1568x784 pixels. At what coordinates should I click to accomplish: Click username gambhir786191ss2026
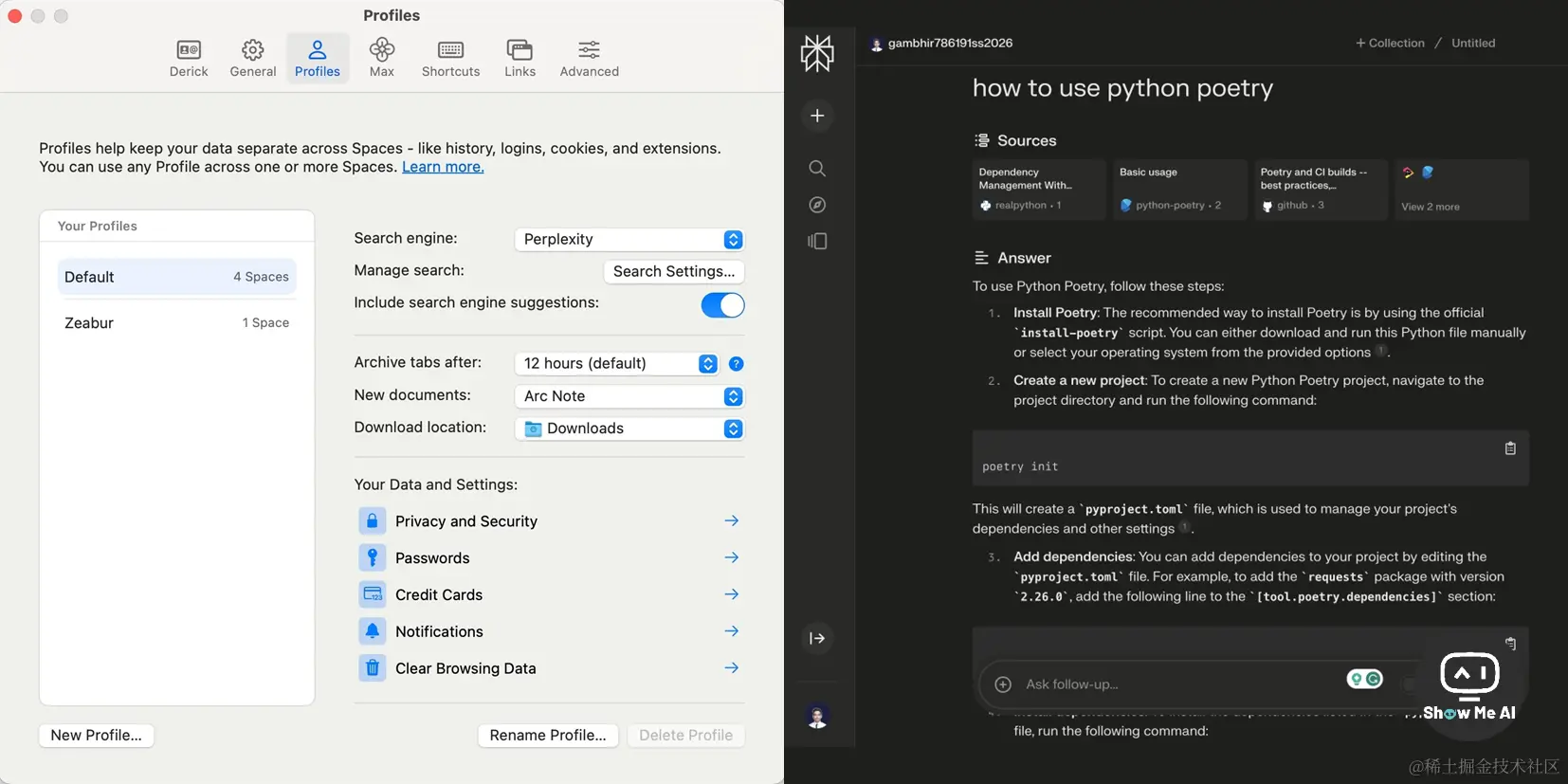pos(950,44)
